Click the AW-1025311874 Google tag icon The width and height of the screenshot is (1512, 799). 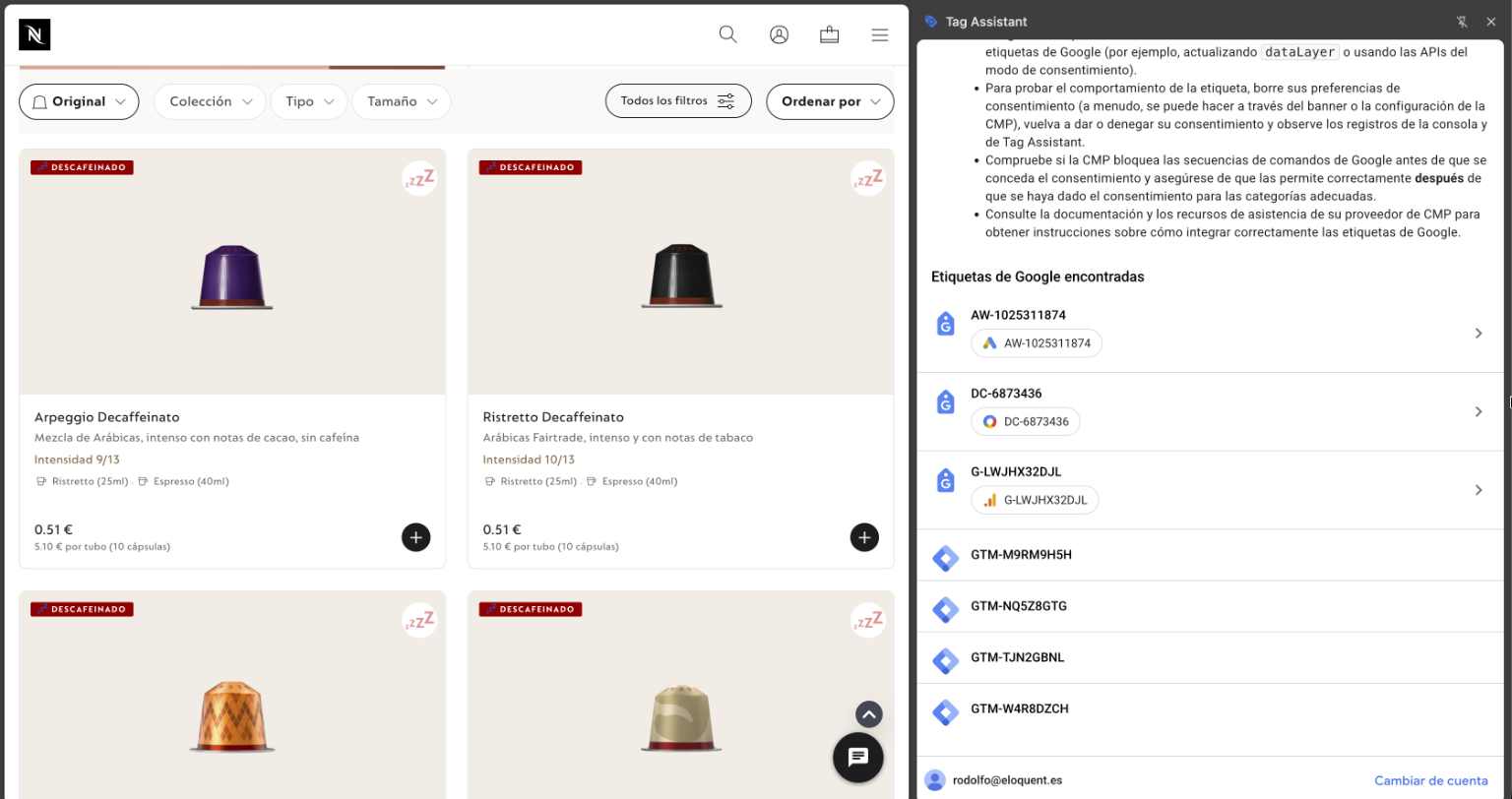[945, 324]
